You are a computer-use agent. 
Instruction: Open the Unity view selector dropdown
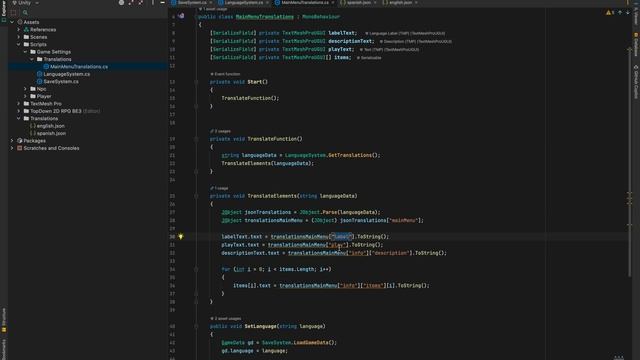26,2
